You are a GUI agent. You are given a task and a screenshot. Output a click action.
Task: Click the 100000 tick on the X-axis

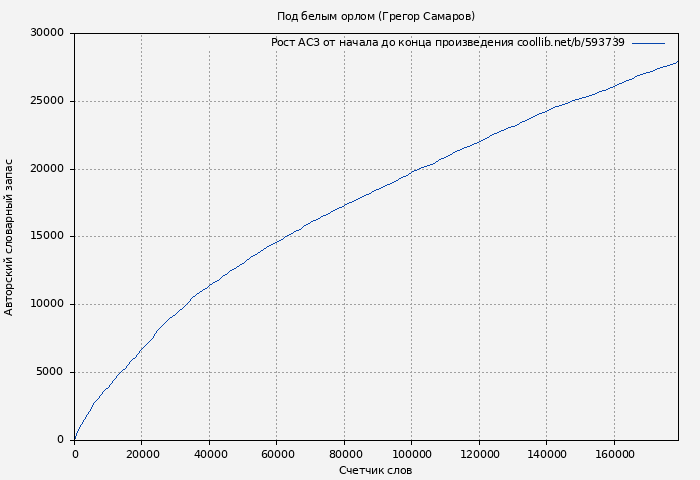point(411,453)
